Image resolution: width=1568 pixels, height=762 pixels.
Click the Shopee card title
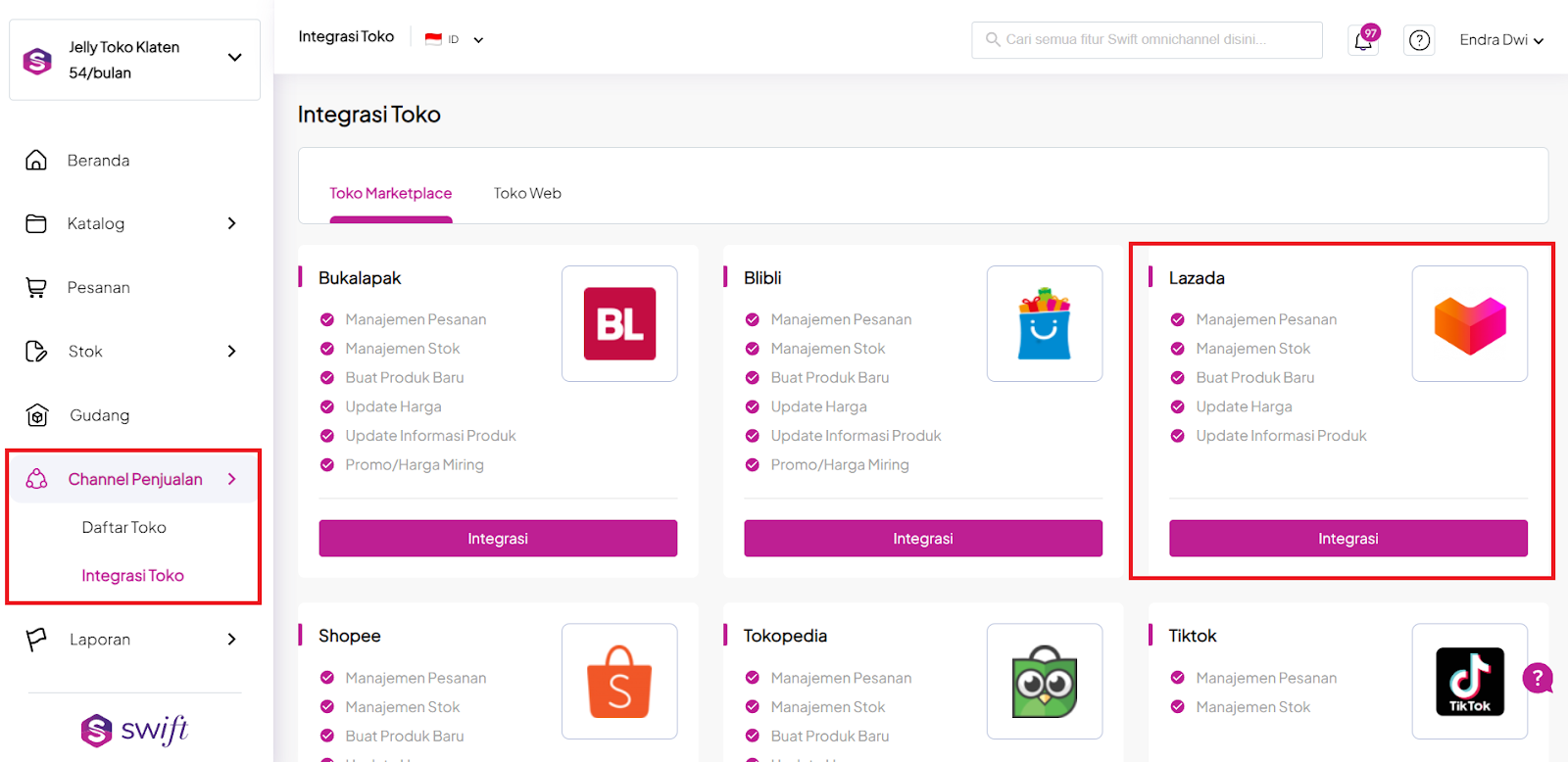click(x=349, y=636)
